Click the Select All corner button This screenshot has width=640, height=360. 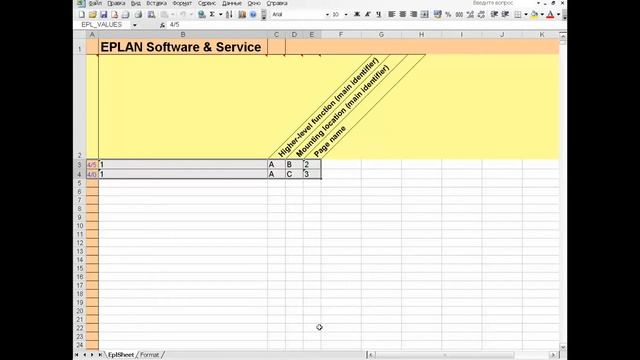click(80, 35)
